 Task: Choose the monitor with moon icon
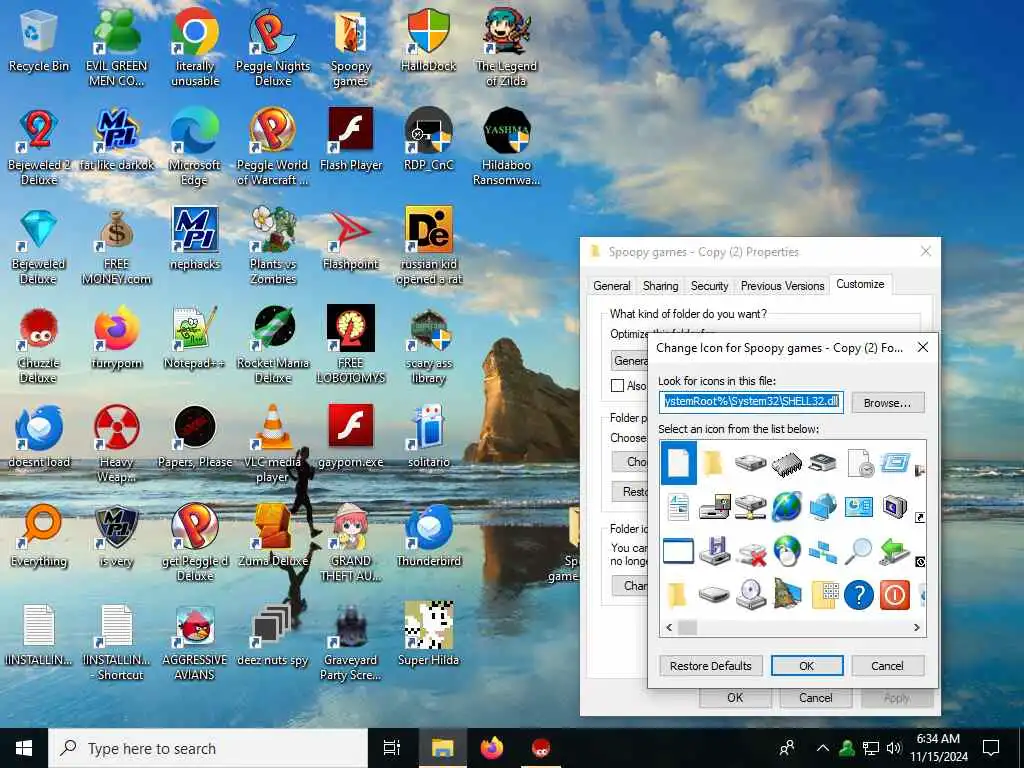(895, 507)
